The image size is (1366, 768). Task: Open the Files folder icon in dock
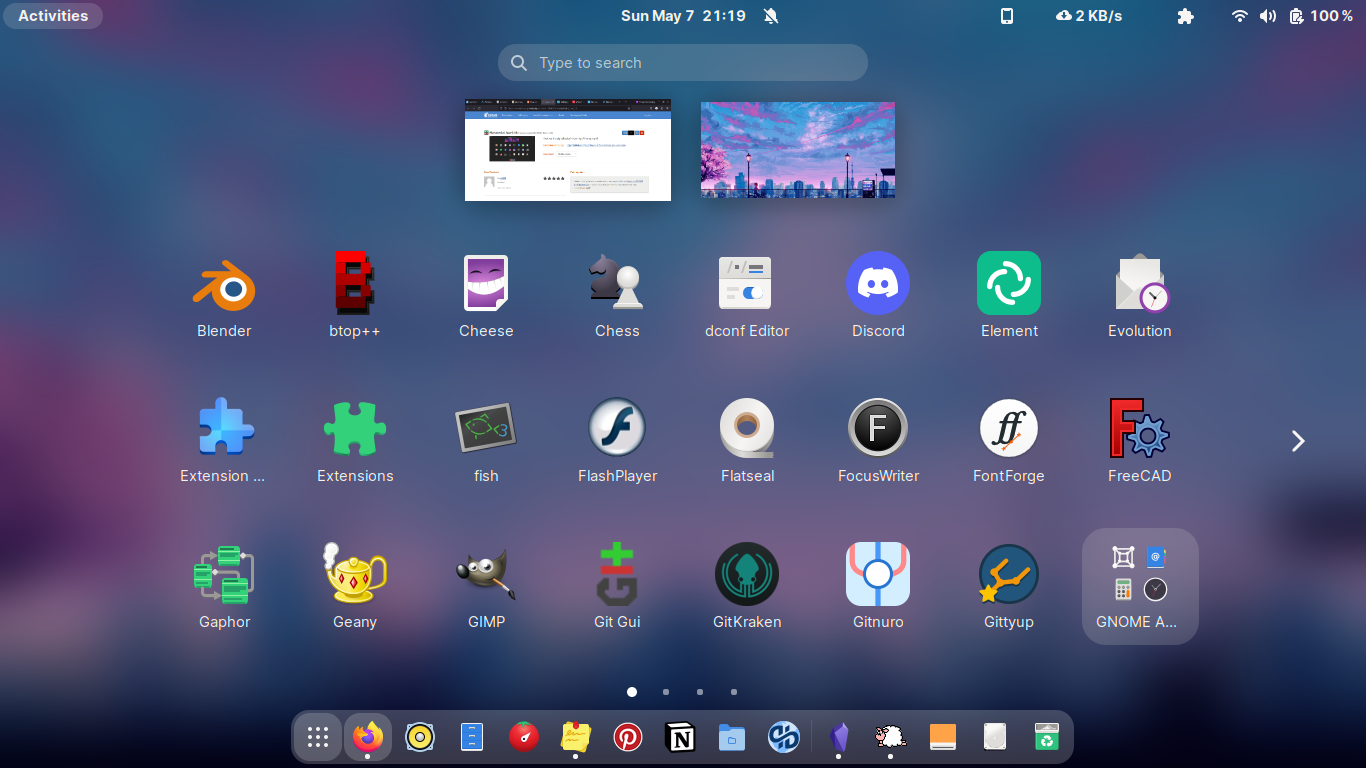point(732,738)
